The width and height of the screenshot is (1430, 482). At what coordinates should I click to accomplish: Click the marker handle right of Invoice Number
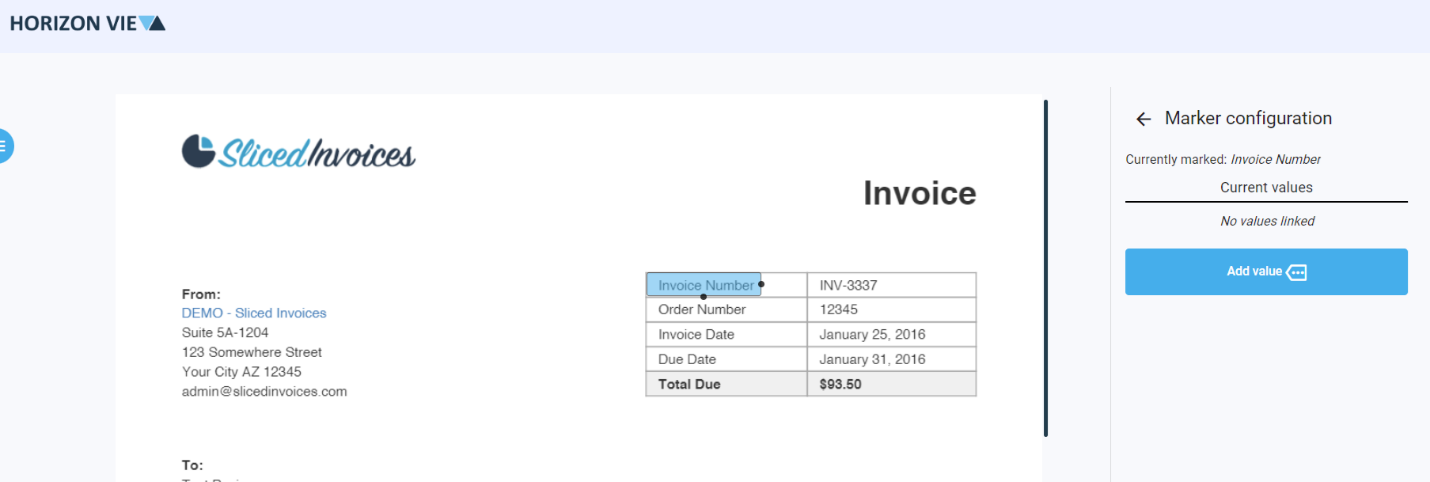click(761, 285)
